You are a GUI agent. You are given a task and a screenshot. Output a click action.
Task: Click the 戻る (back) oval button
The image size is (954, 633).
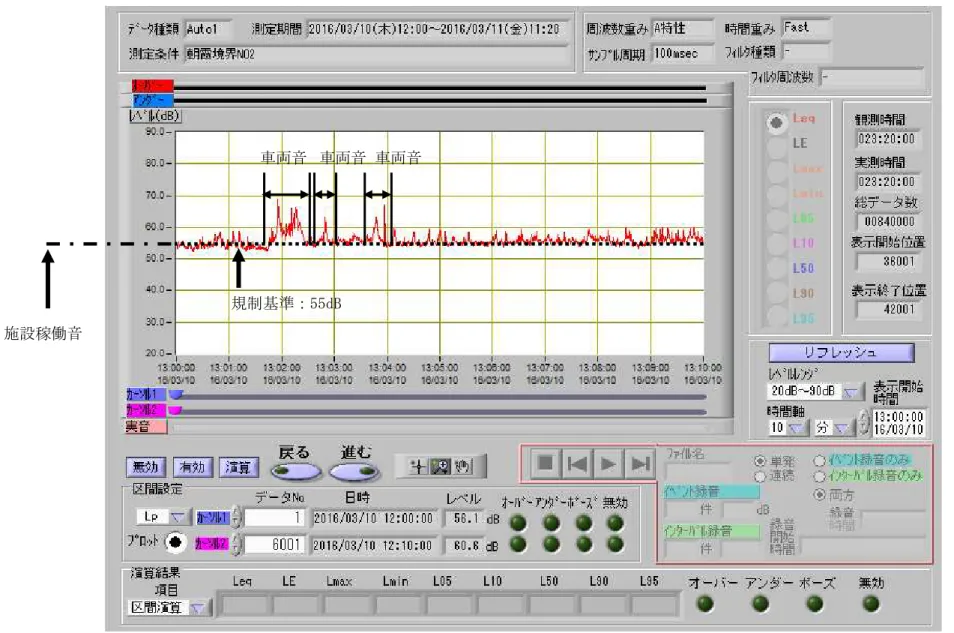click(x=296, y=472)
